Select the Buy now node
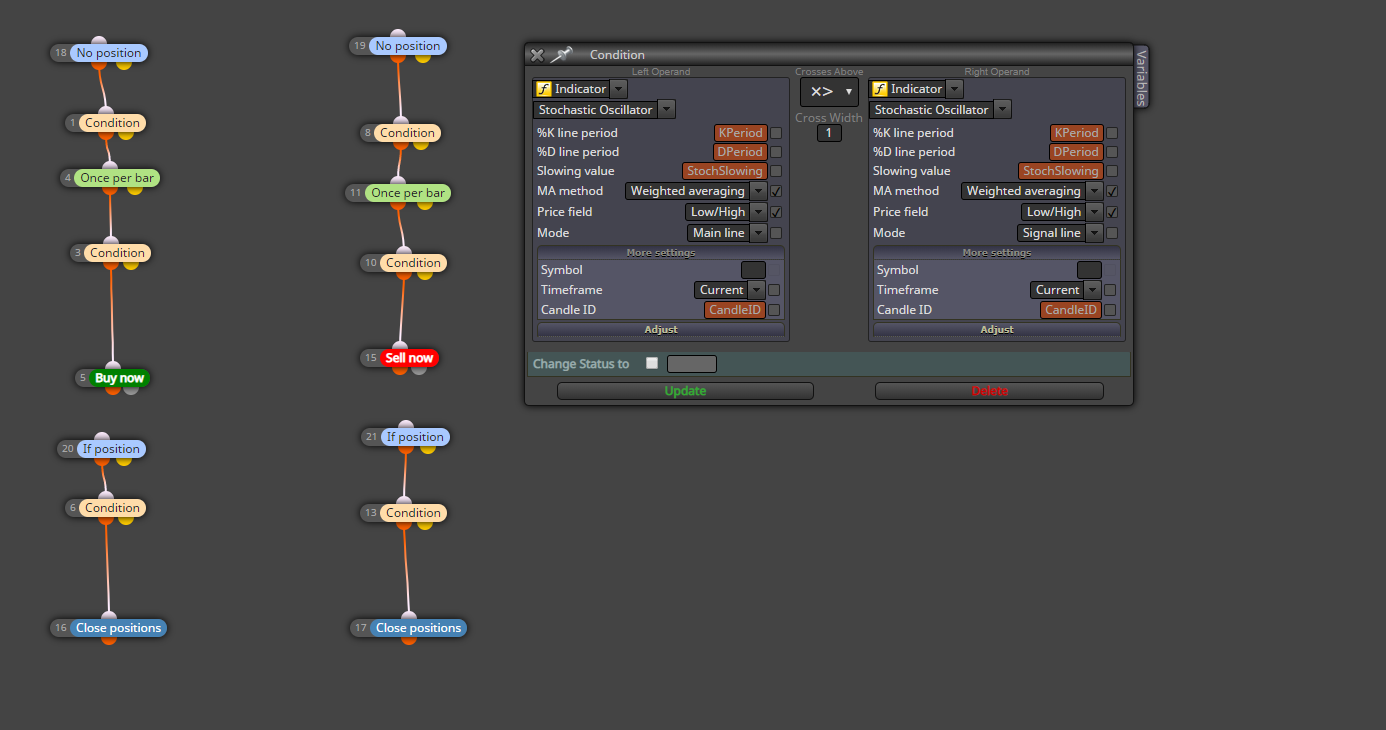Image resolution: width=1386 pixels, height=730 pixels. (119, 378)
